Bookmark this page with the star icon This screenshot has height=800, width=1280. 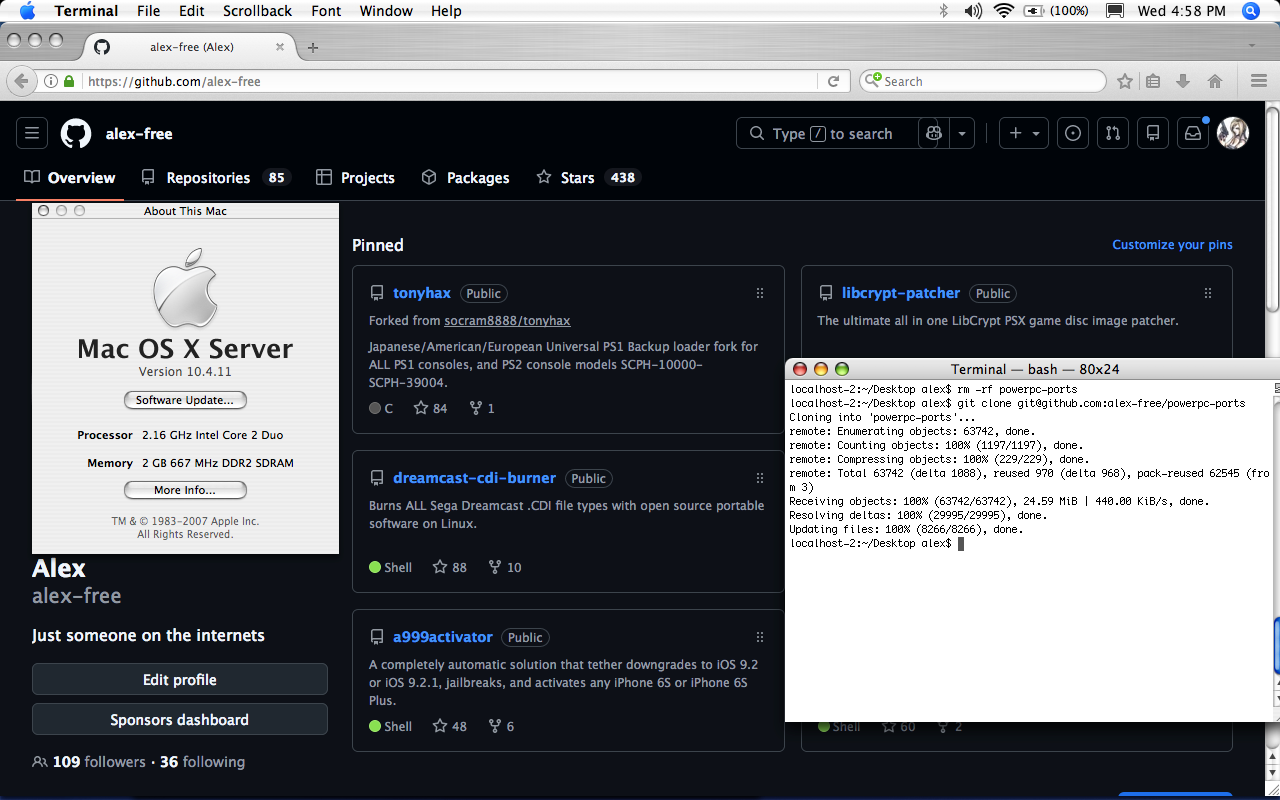1125,81
